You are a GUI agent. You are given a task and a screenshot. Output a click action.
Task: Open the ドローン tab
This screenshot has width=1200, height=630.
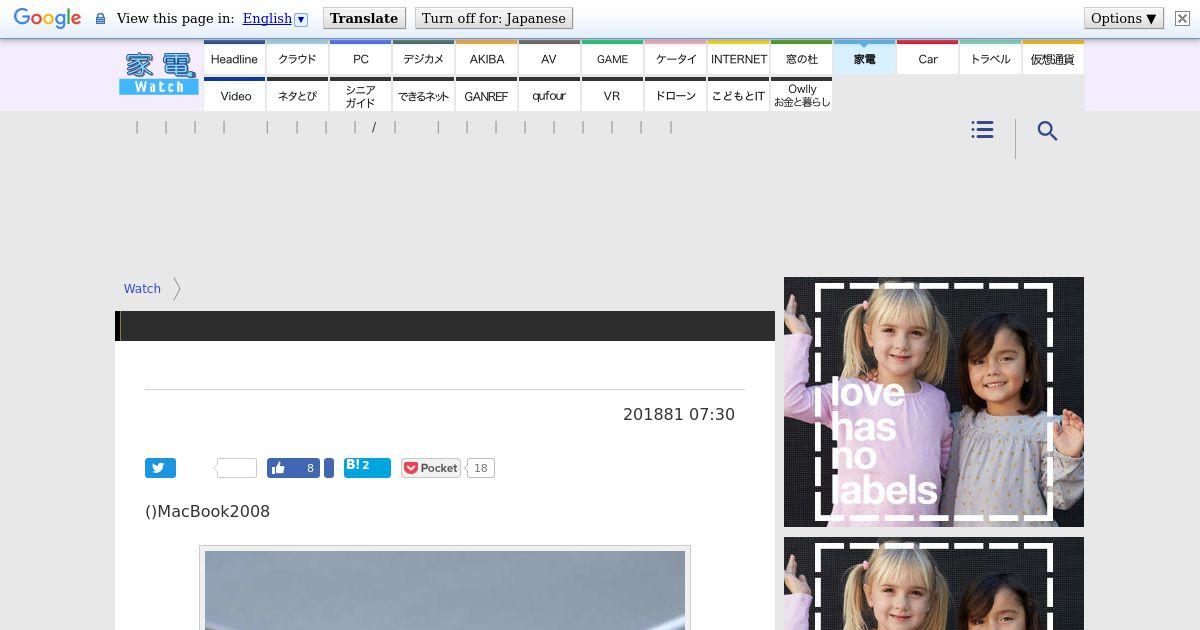675,95
